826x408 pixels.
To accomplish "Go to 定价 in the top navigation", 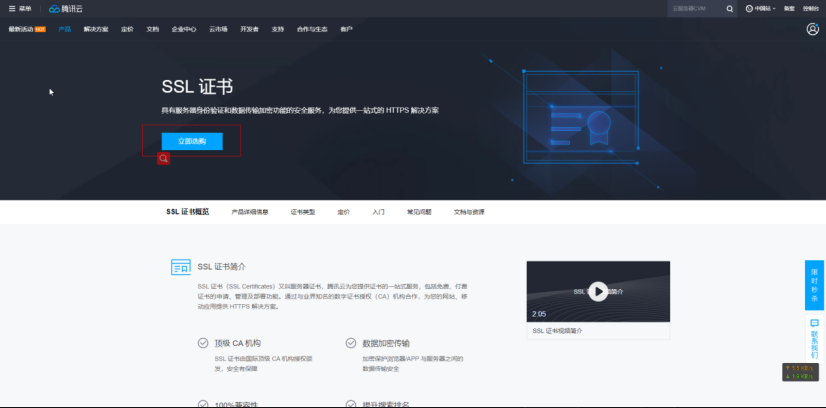I will (127, 29).
